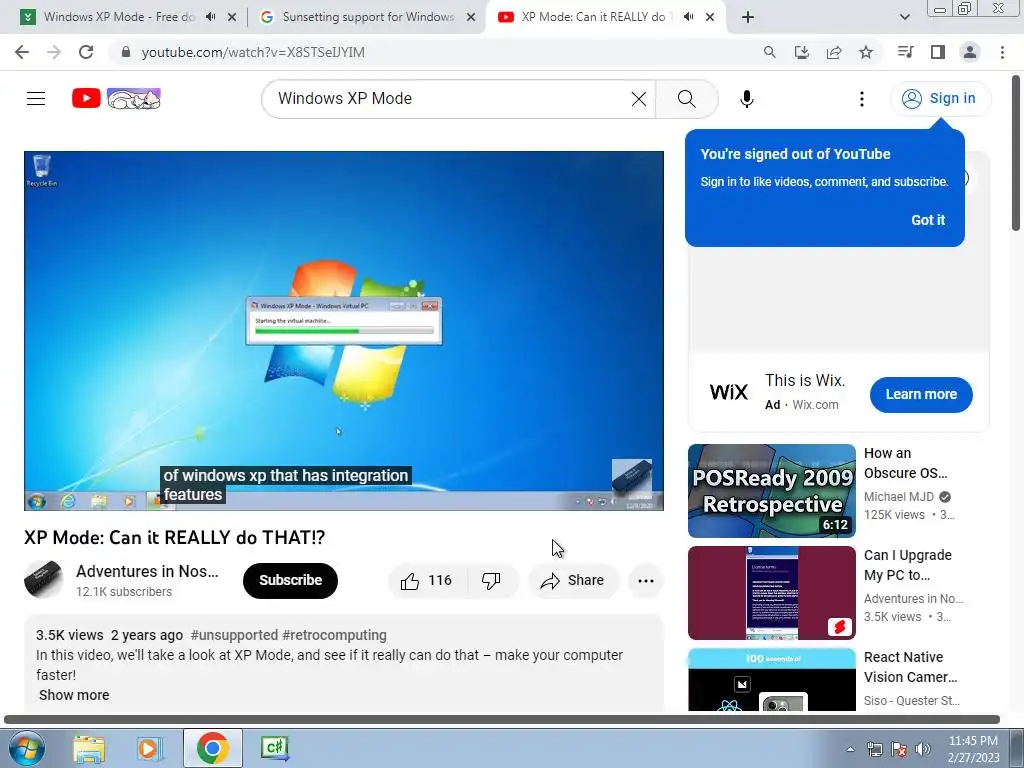Click Learn more on Wix ad
Viewport: 1024px width, 768px height.
(921, 394)
